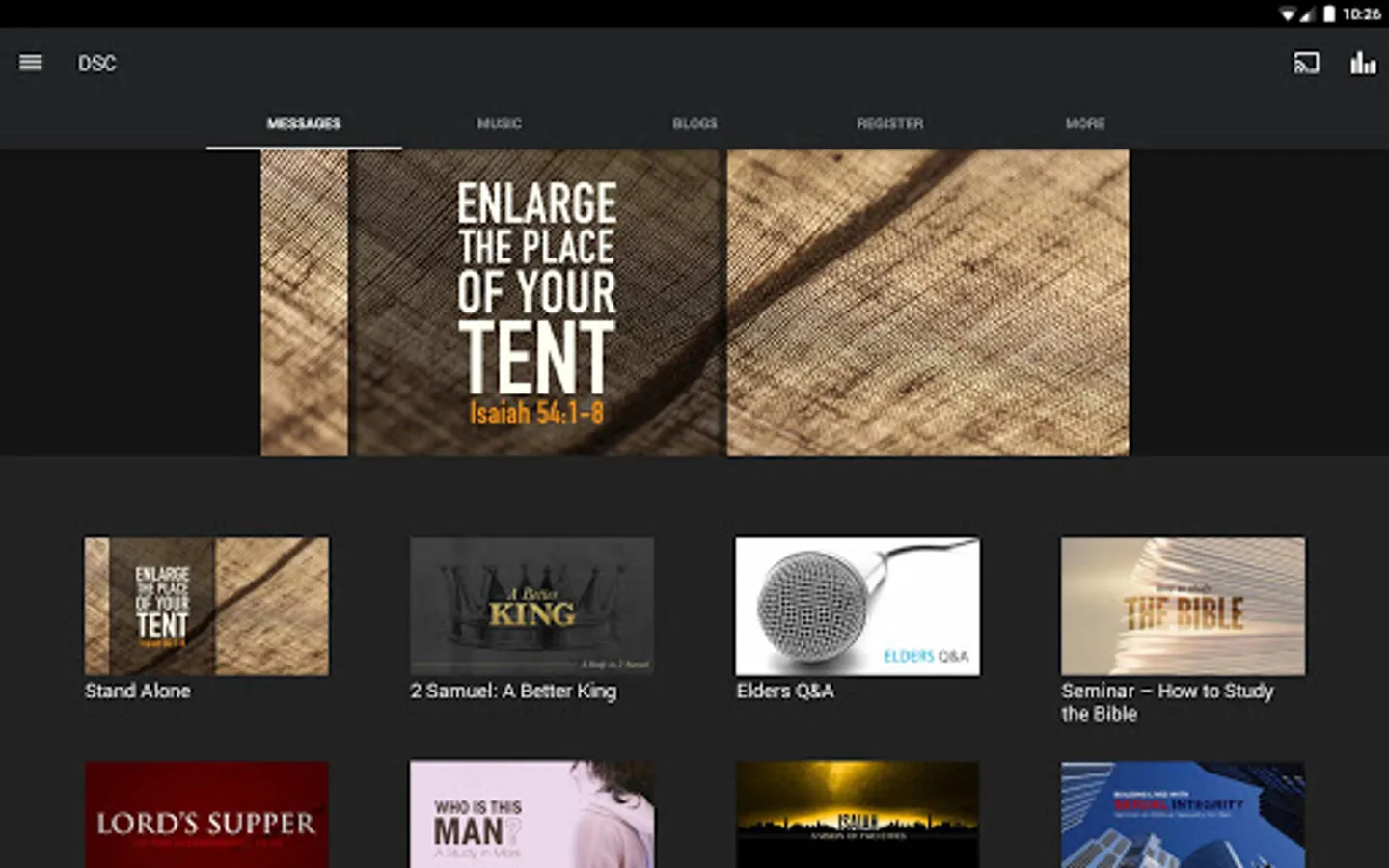This screenshot has height=868, width=1389.
Task: Open the Elders Q&A microphone thumbnail
Action: tap(858, 607)
